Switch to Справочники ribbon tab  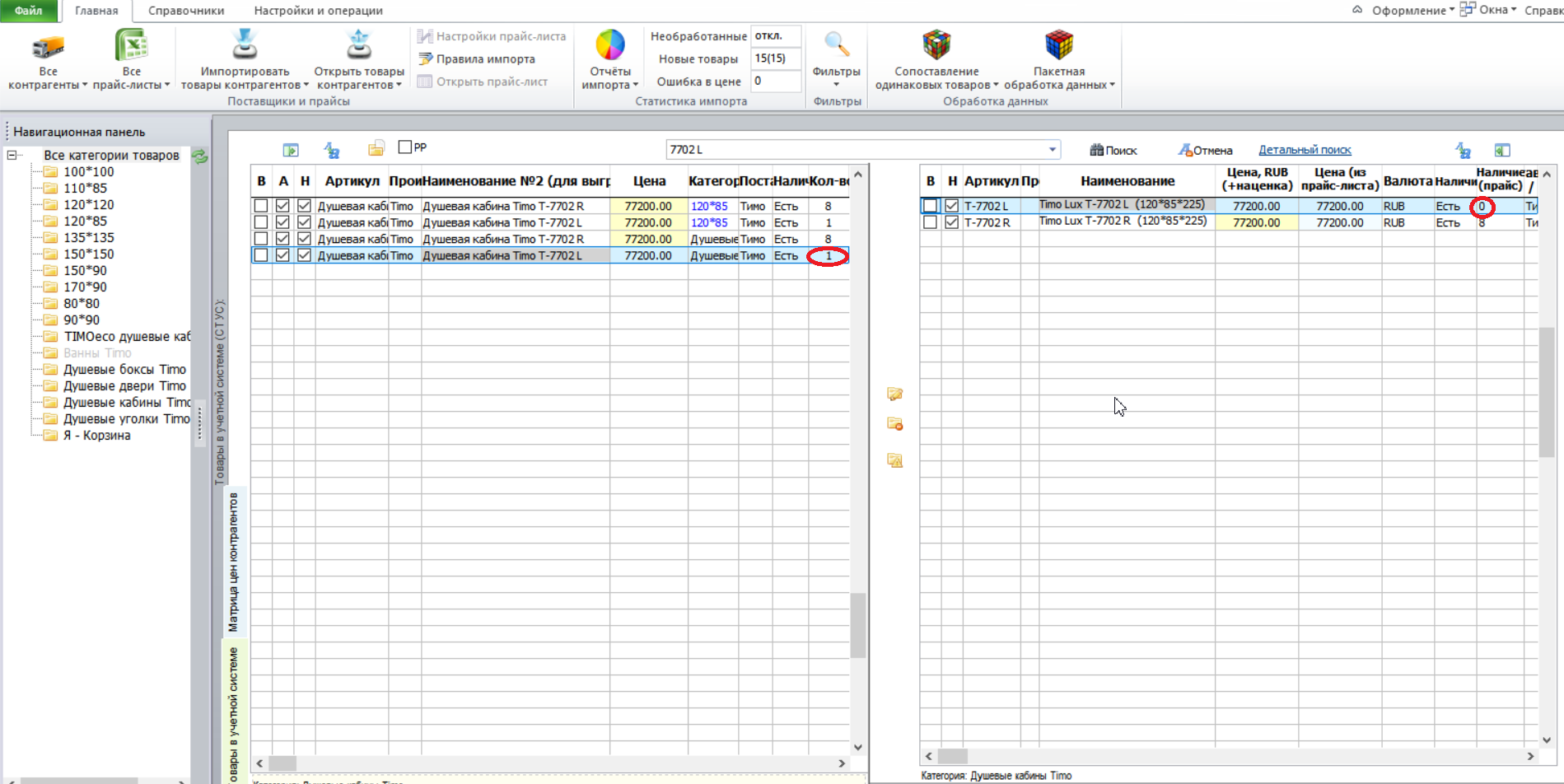[x=186, y=11]
